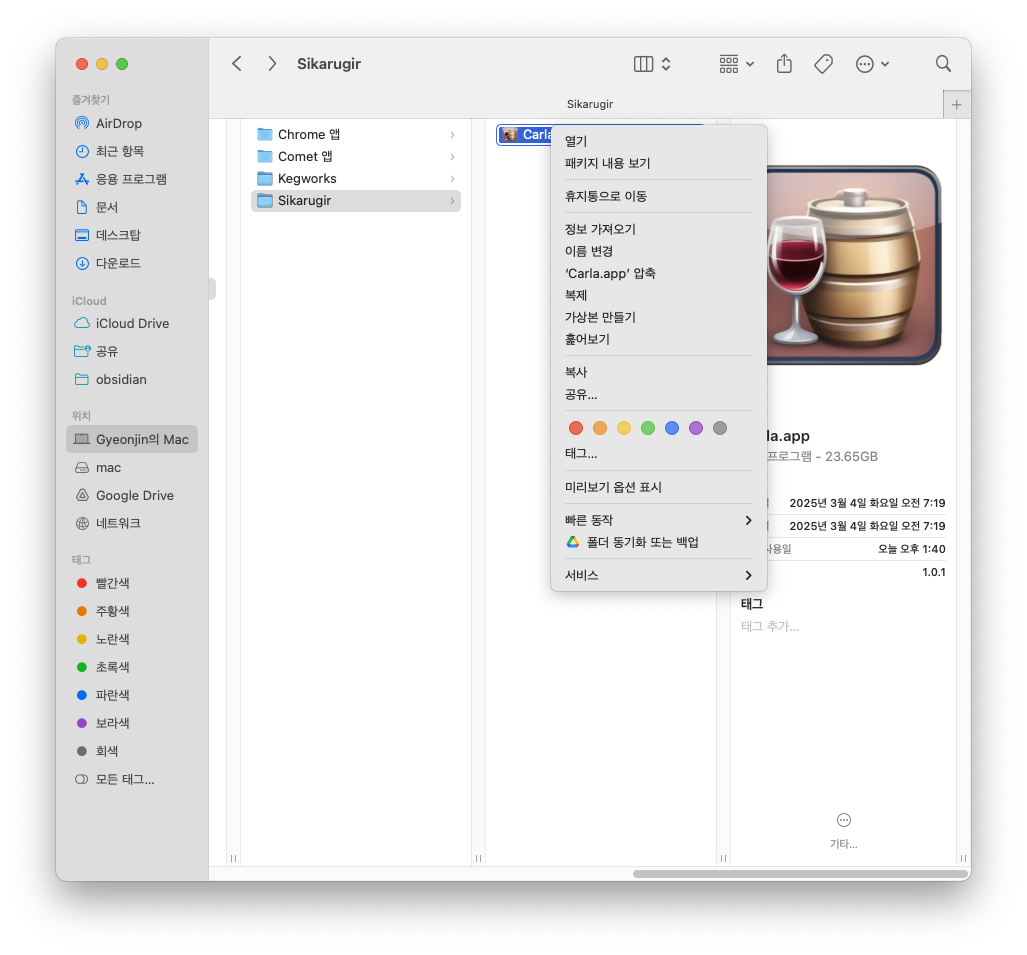Open AirDrop in the sidebar
The height and width of the screenshot is (955, 1027).
118,123
